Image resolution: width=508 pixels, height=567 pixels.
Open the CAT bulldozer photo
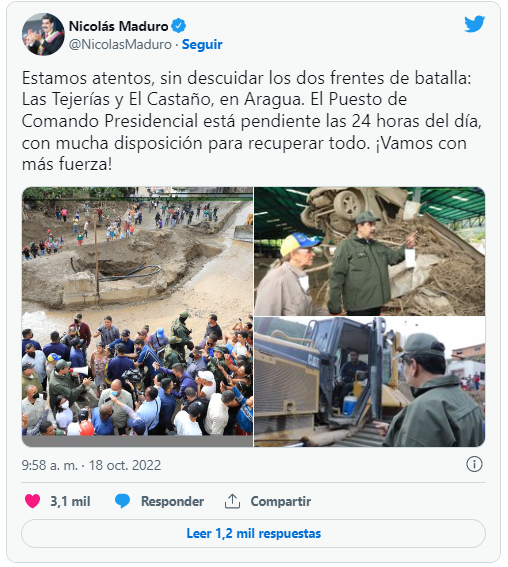click(370, 382)
